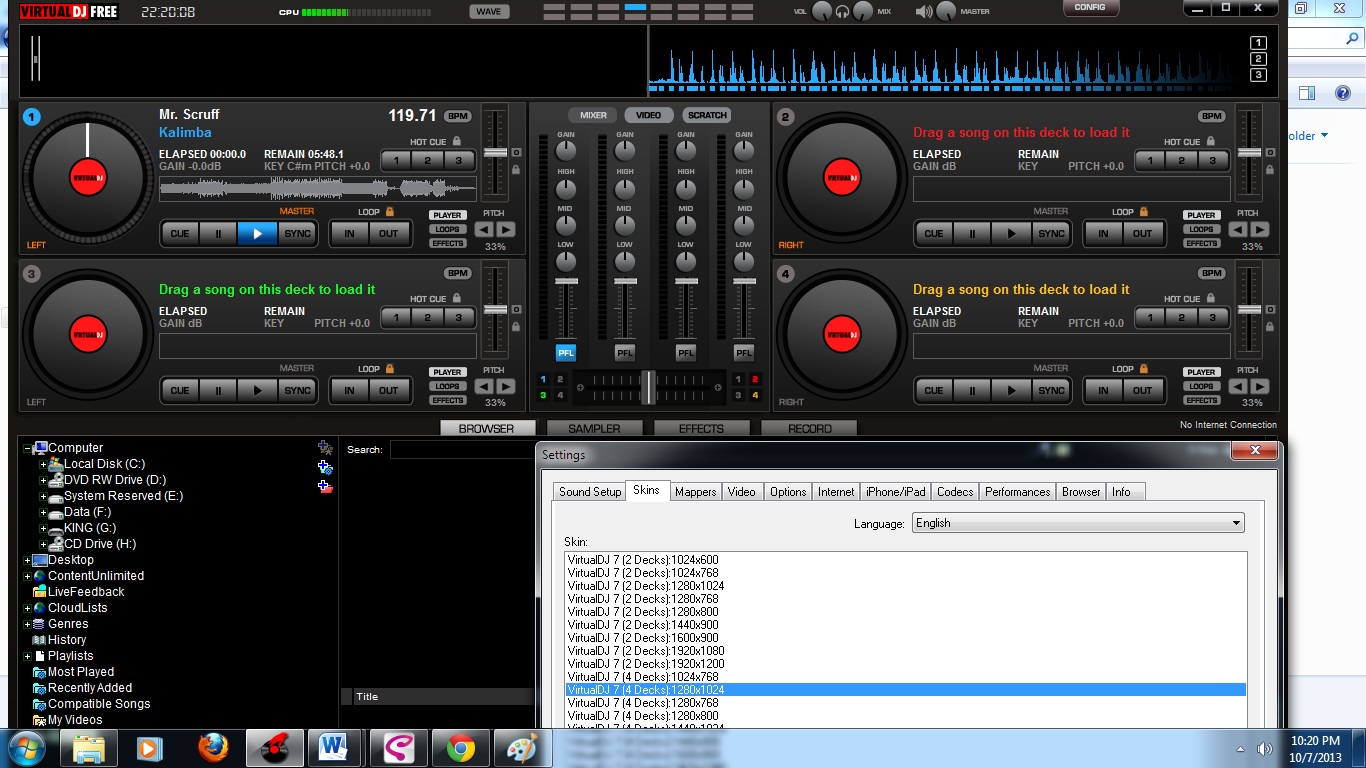Click deck 1 number badge
The image size is (1366, 768).
[31, 117]
